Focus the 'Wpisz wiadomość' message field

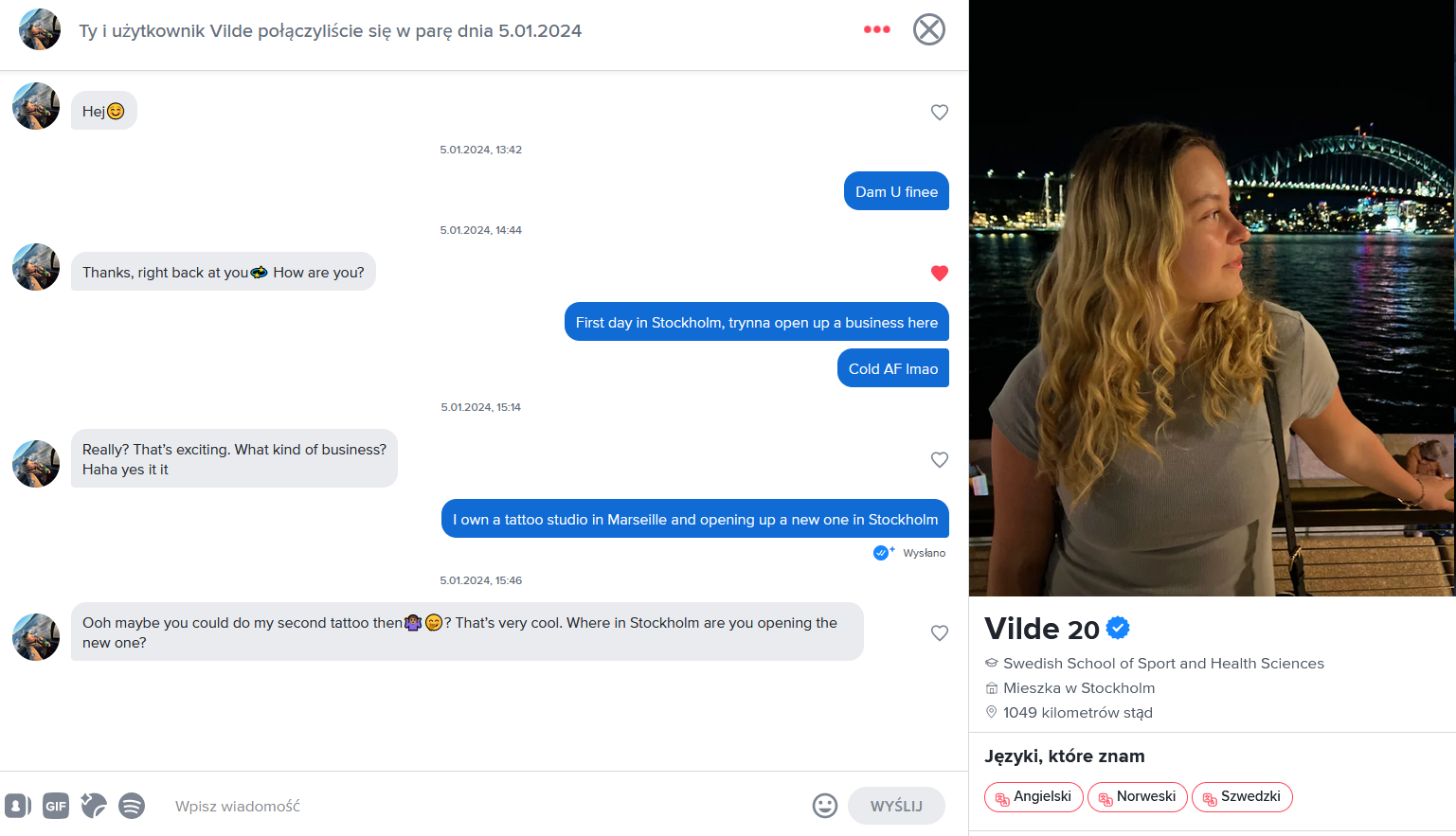(483, 806)
